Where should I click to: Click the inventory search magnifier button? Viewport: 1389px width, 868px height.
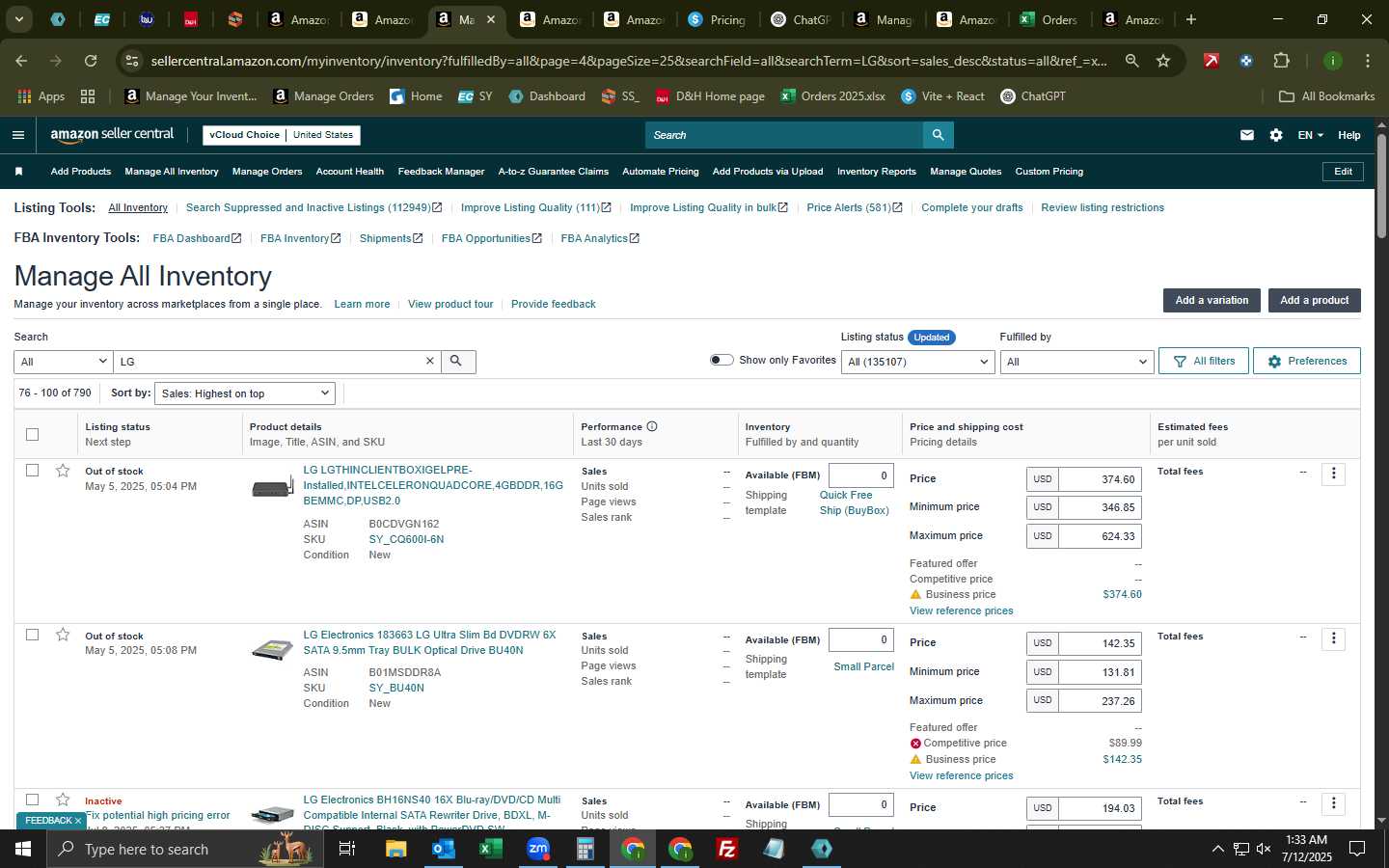tap(457, 362)
